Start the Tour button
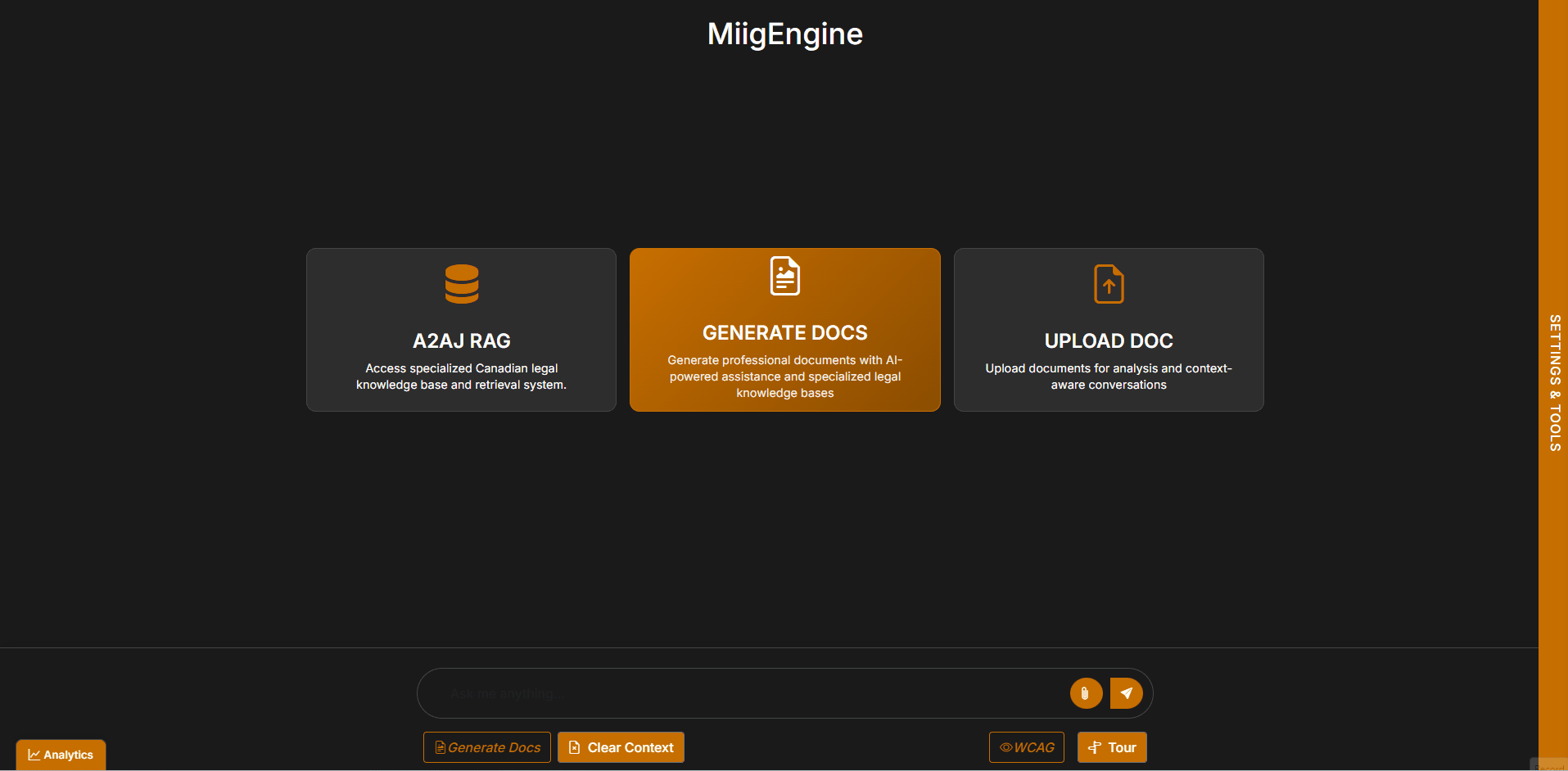 click(x=1112, y=747)
